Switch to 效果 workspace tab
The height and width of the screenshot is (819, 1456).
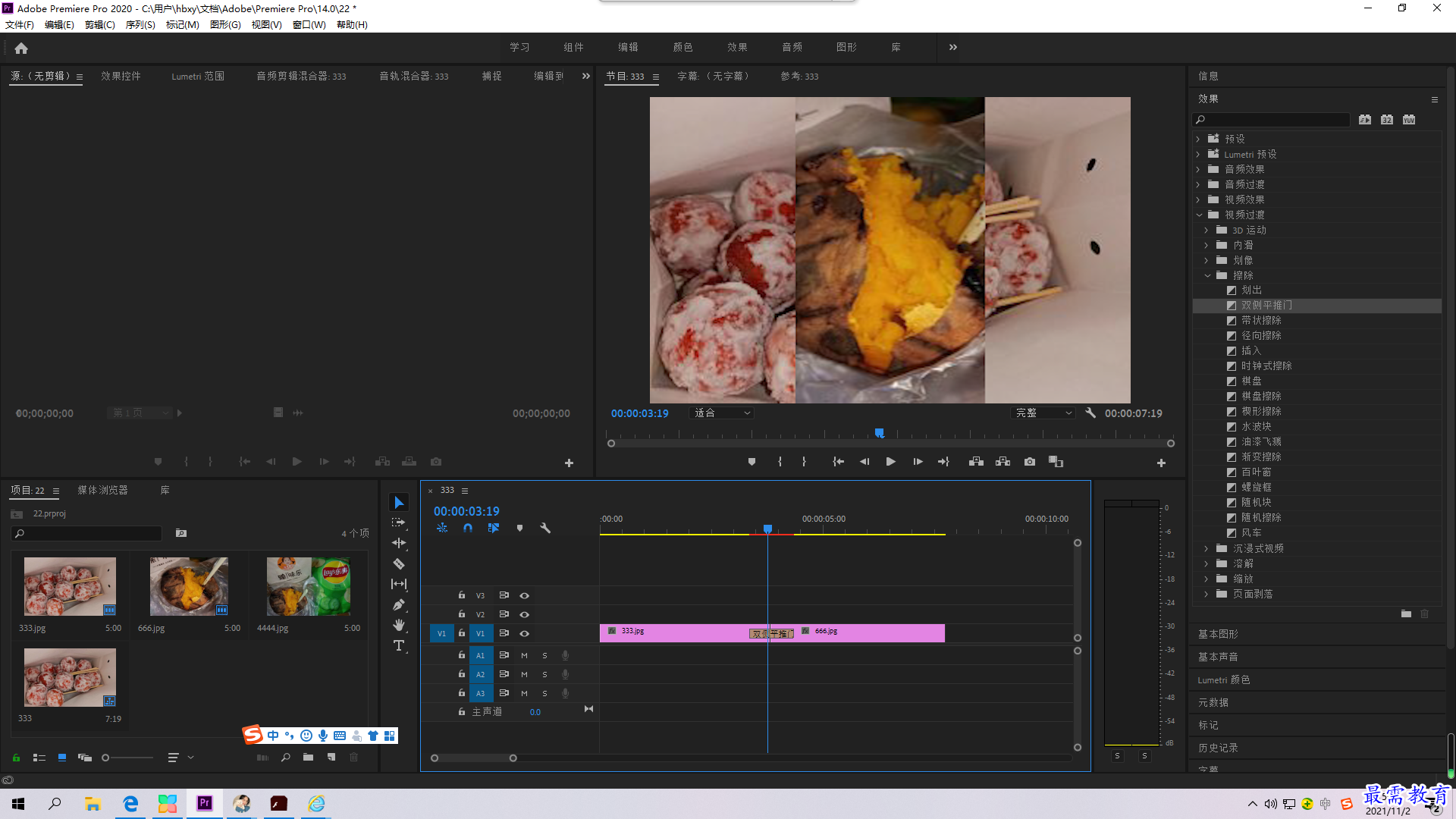point(738,47)
